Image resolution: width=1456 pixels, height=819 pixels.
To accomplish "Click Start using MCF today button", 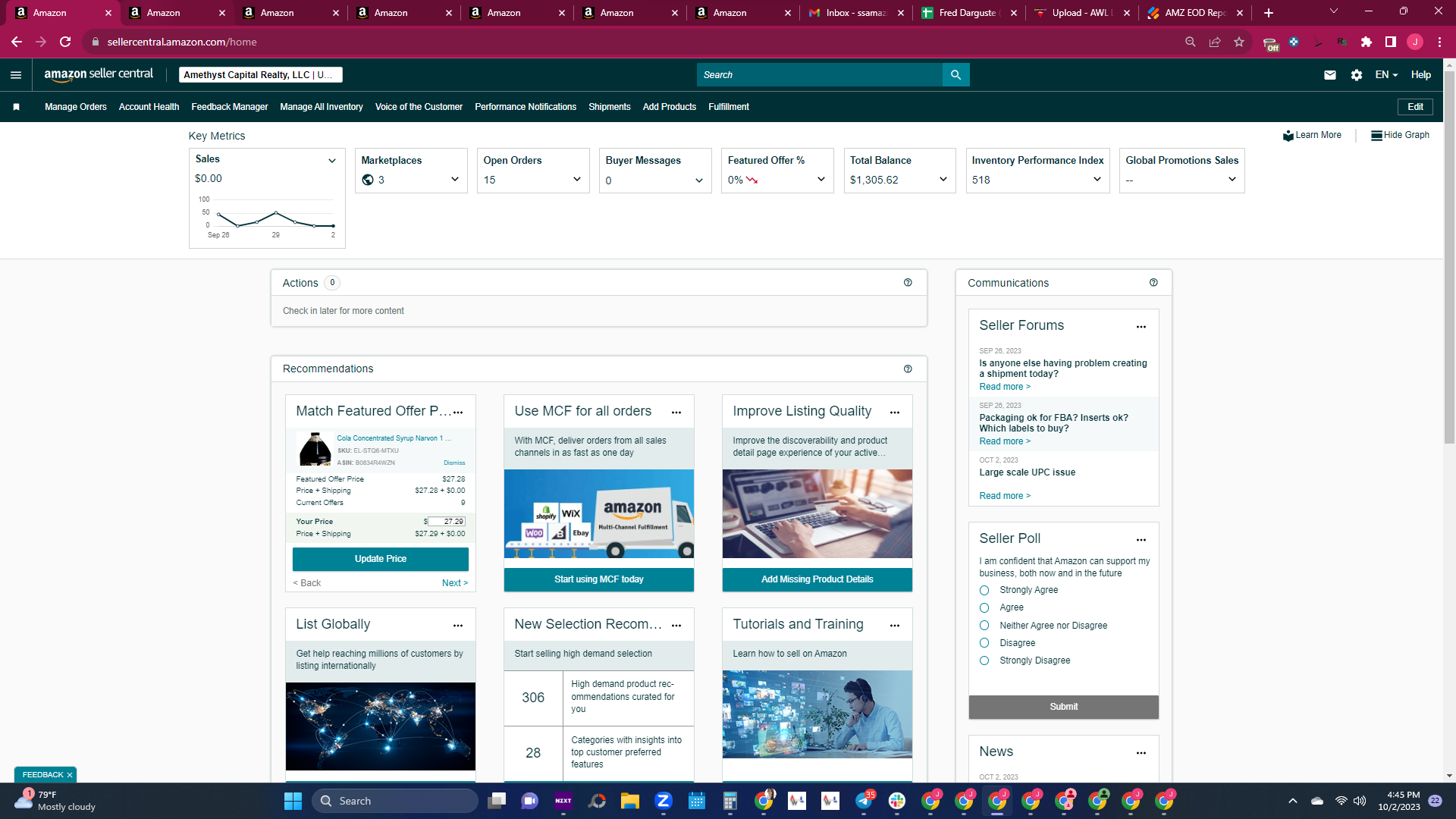I will (599, 579).
